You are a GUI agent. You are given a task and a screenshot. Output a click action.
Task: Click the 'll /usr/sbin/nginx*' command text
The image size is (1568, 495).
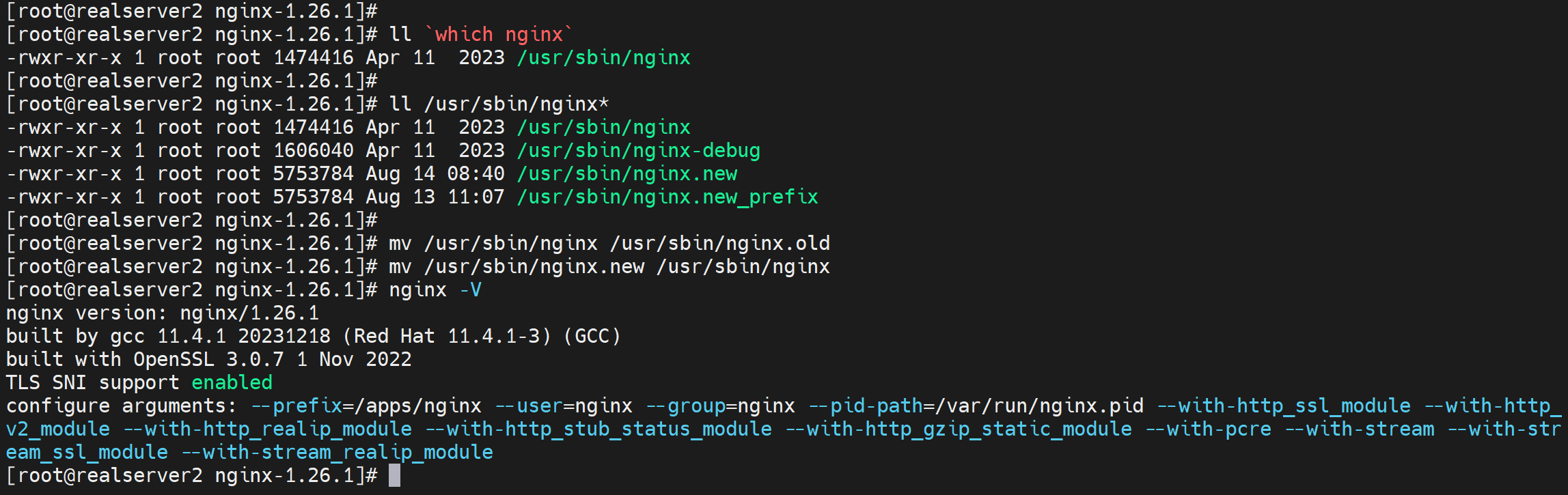click(499, 104)
